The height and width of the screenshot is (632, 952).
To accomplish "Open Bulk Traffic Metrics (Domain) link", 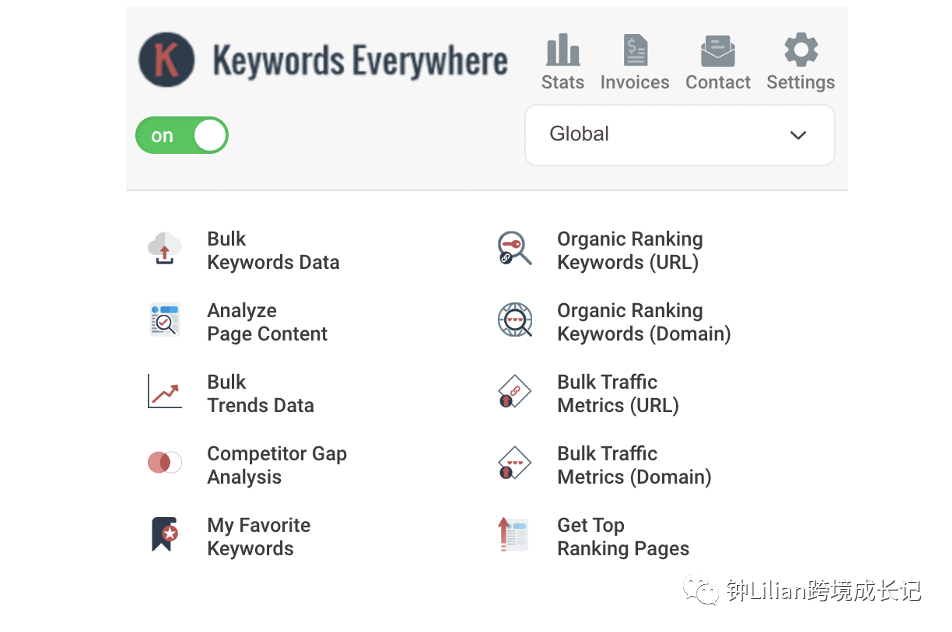I will (x=634, y=465).
